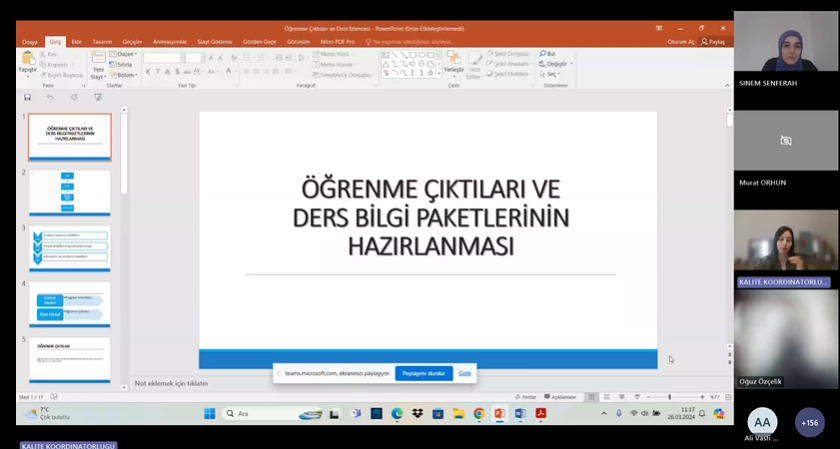Switch to the Ekle ribbon tab

pos(77,42)
